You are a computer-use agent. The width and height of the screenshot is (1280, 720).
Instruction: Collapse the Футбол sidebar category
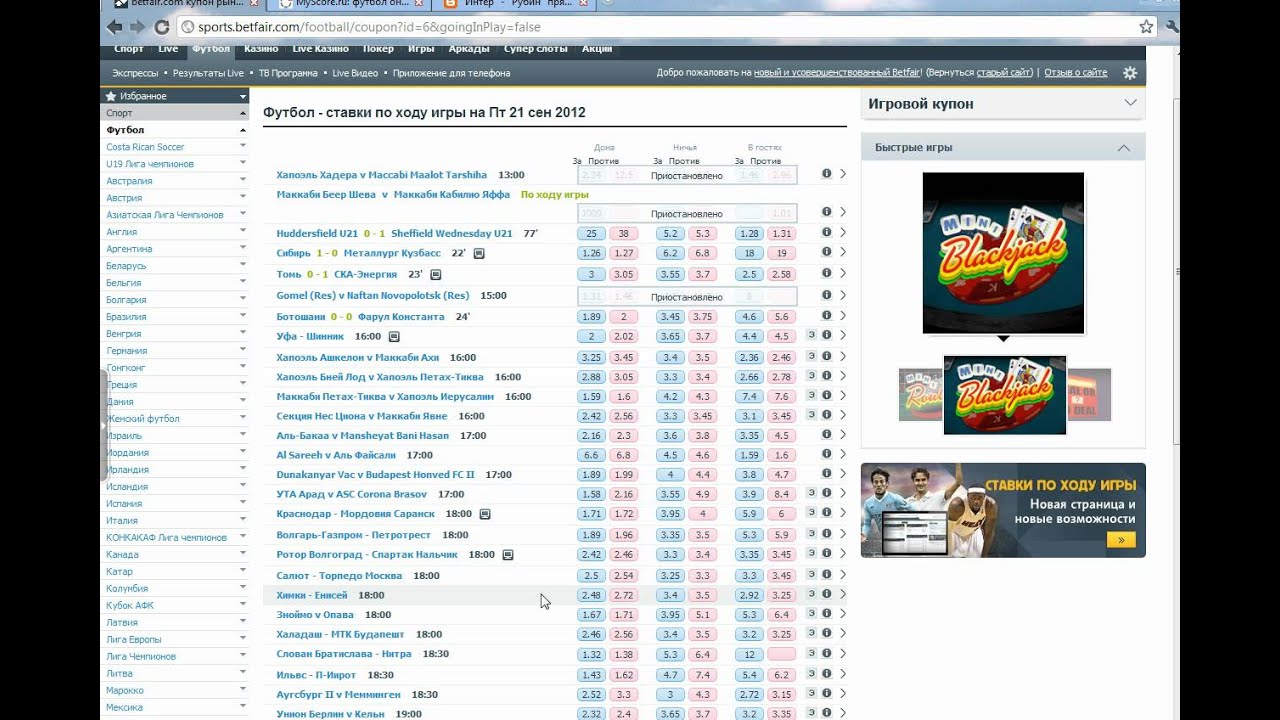pyautogui.click(x=243, y=130)
